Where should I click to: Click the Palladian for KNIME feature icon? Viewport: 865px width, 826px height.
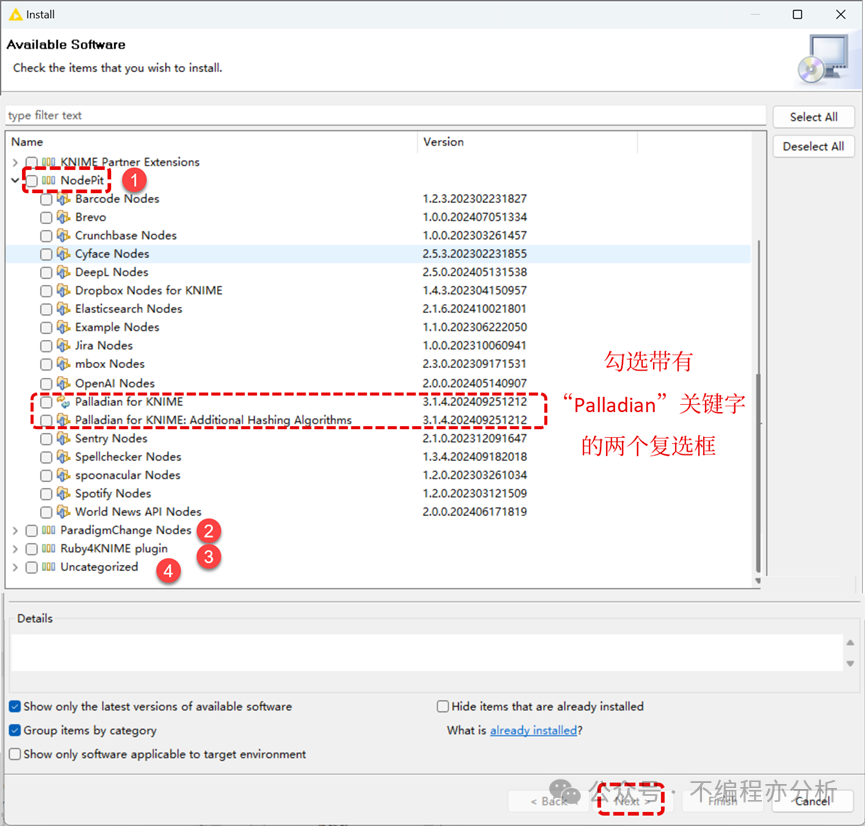click(63, 402)
